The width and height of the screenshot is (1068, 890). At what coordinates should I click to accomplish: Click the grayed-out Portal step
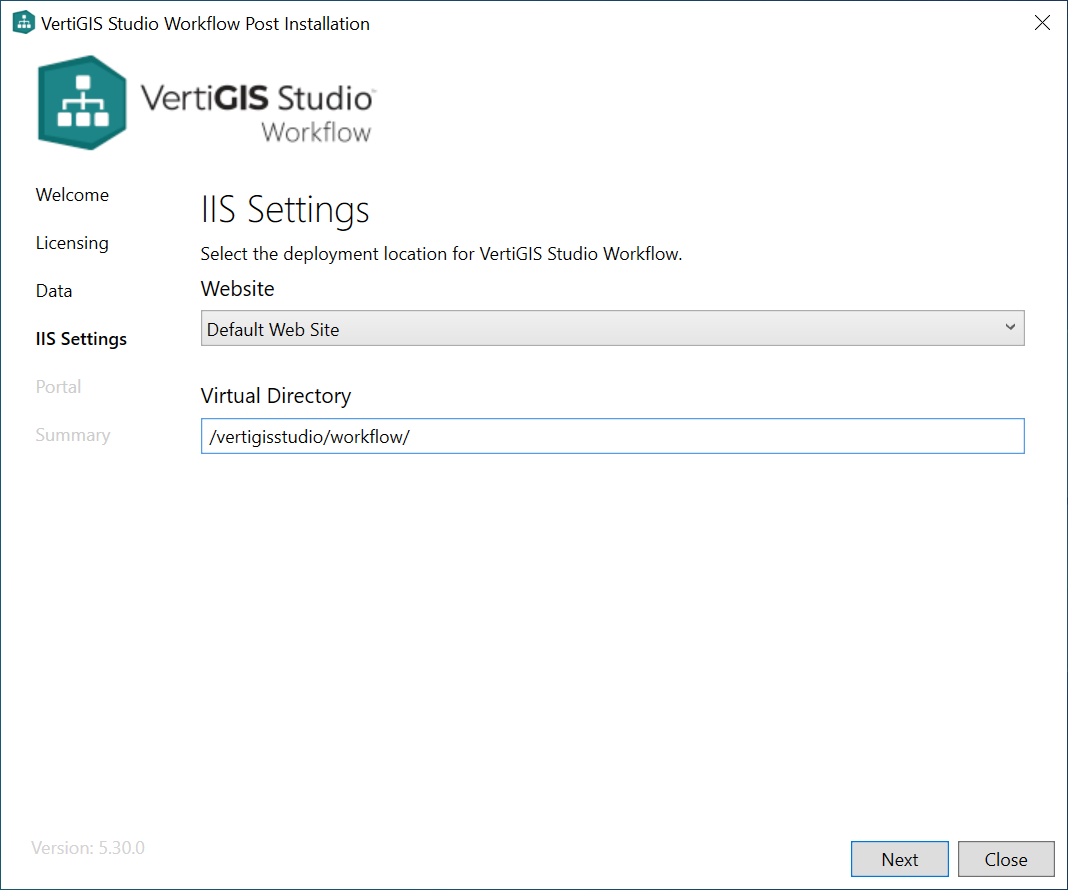tap(58, 387)
